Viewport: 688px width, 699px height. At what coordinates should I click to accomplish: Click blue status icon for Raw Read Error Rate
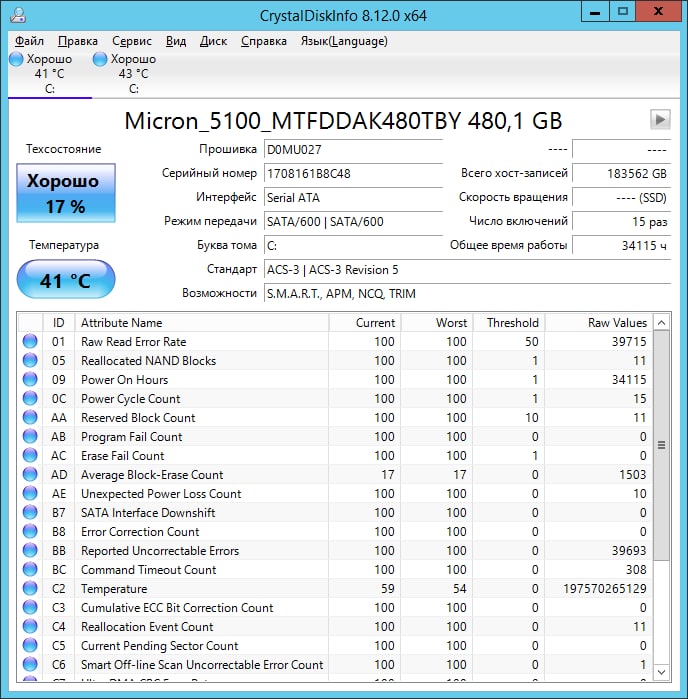30,341
